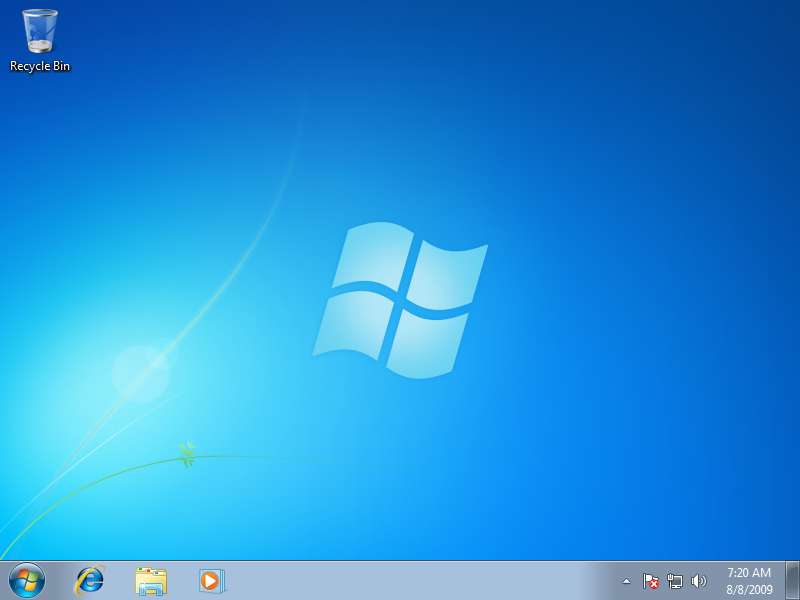Image resolution: width=800 pixels, height=600 pixels.
Task: Click the 8/8/2009 date in tray
Action: click(749, 589)
